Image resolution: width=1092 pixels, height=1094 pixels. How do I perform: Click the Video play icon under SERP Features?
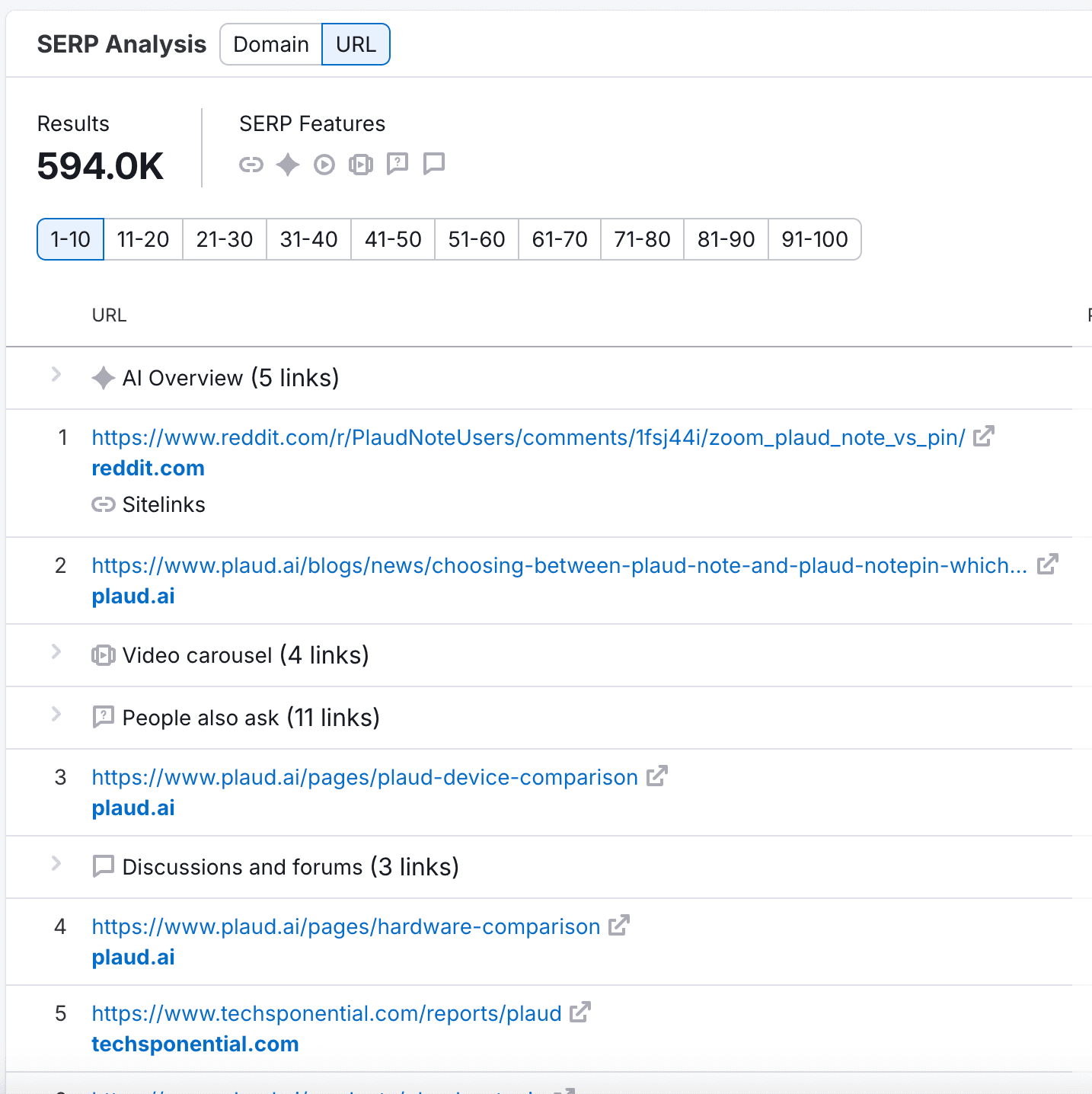click(x=324, y=165)
